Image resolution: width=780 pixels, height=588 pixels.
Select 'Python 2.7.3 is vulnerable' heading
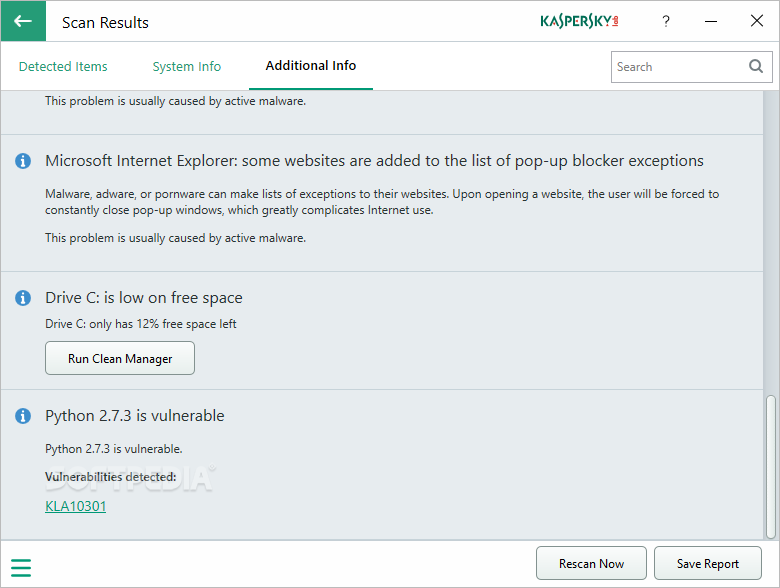point(135,415)
